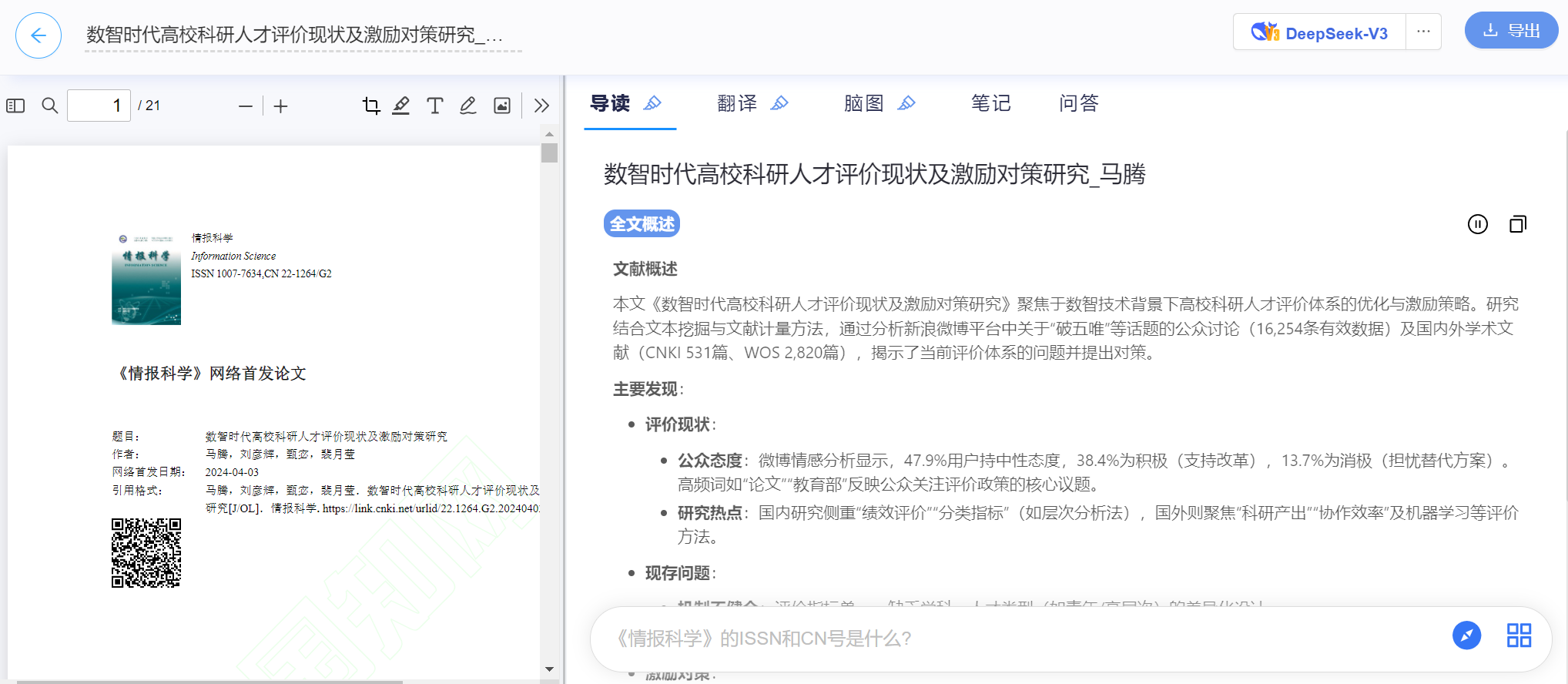Open the 问答 tab
This screenshot has height=684, width=1568.
[1078, 103]
